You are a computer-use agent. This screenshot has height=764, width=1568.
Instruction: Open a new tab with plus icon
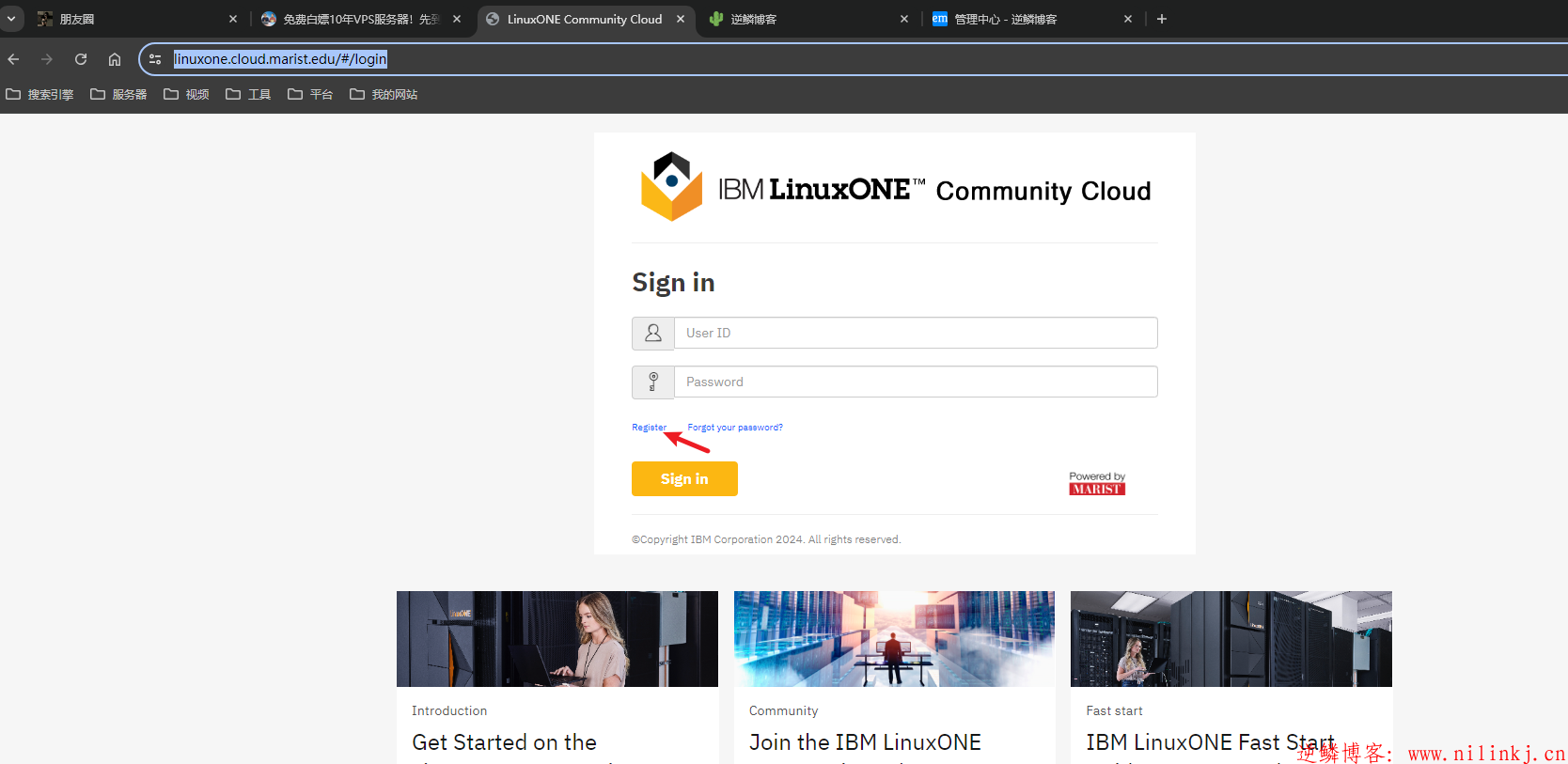(x=1162, y=19)
